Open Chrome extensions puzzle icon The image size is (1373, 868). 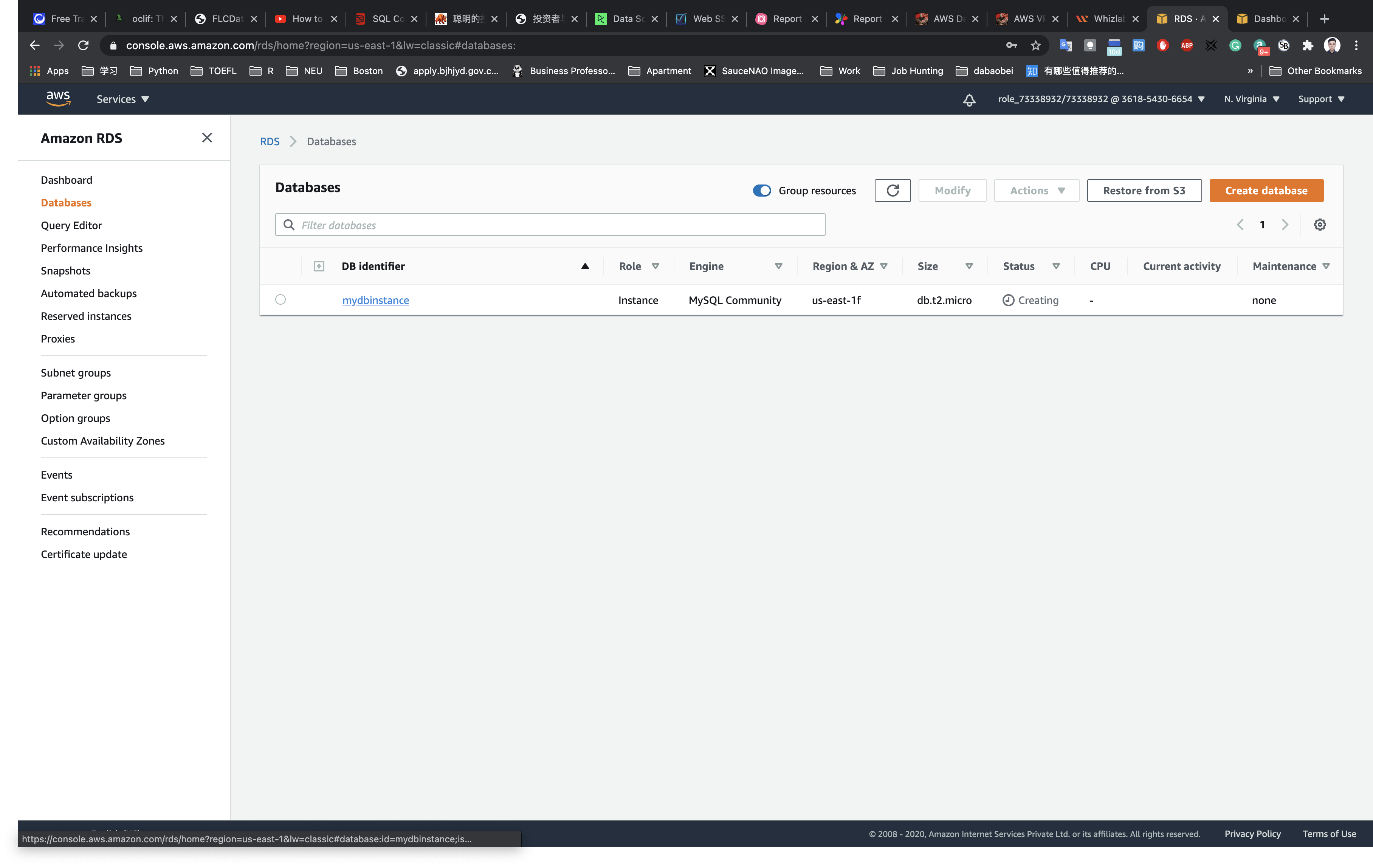click(1308, 46)
